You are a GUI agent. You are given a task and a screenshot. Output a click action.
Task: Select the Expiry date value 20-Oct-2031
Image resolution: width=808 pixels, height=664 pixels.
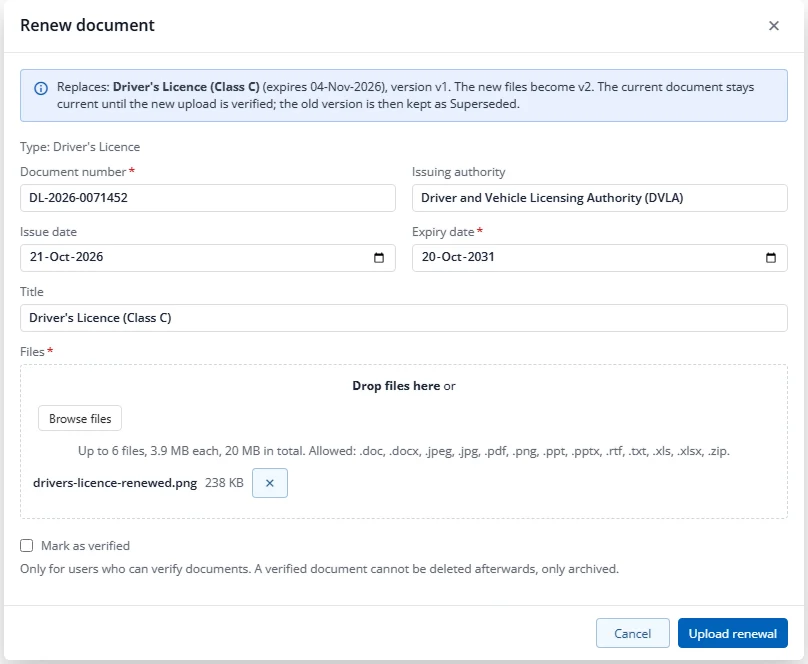point(458,257)
